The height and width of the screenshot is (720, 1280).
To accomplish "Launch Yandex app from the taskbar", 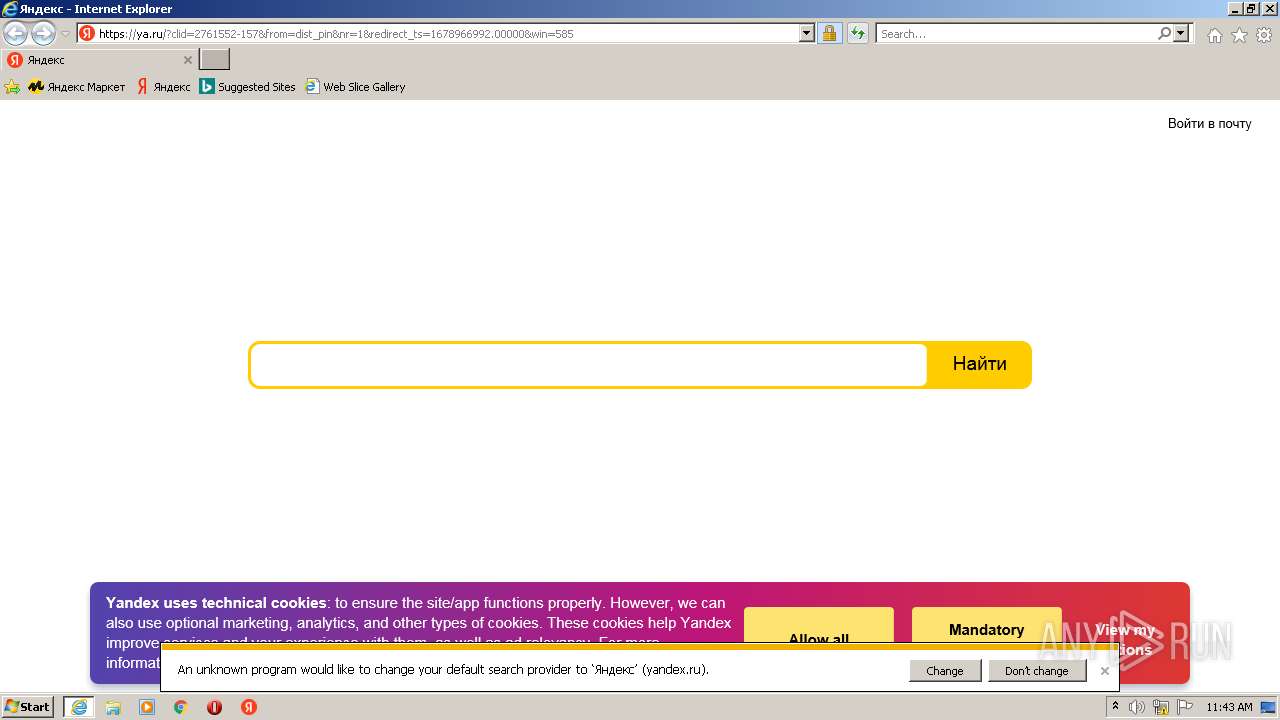I will (x=249, y=707).
